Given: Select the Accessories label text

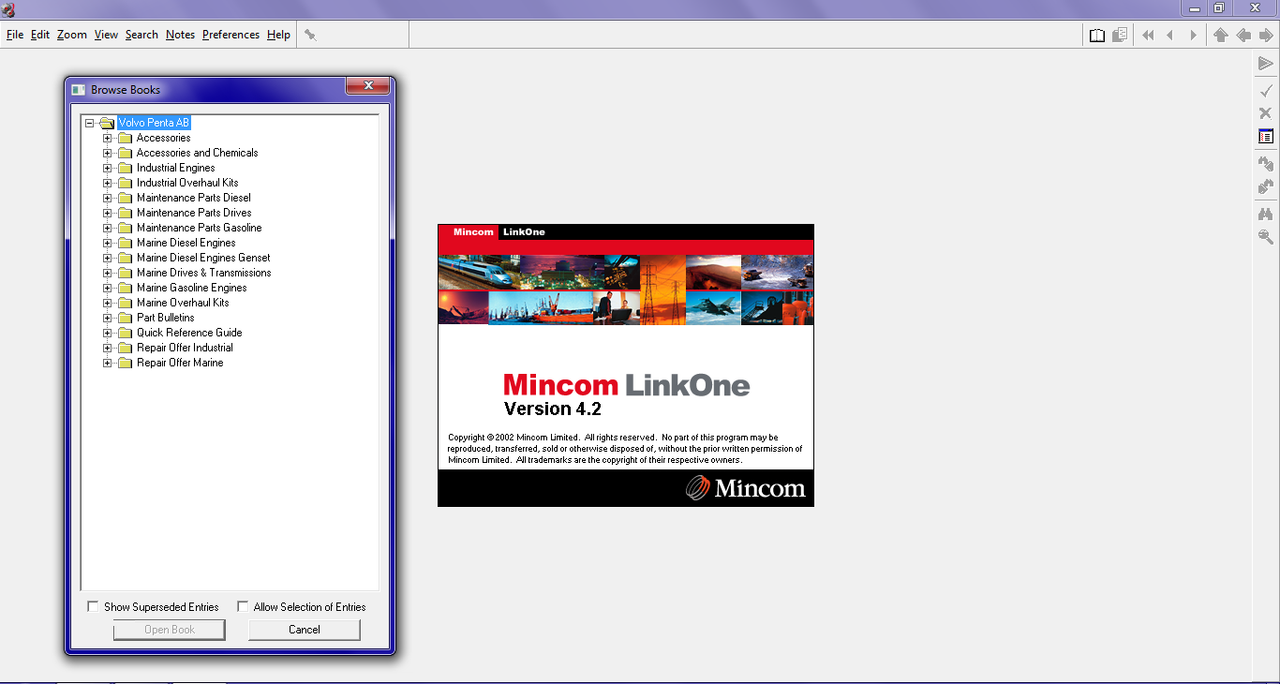Looking at the screenshot, I should click(x=164, y=138).
